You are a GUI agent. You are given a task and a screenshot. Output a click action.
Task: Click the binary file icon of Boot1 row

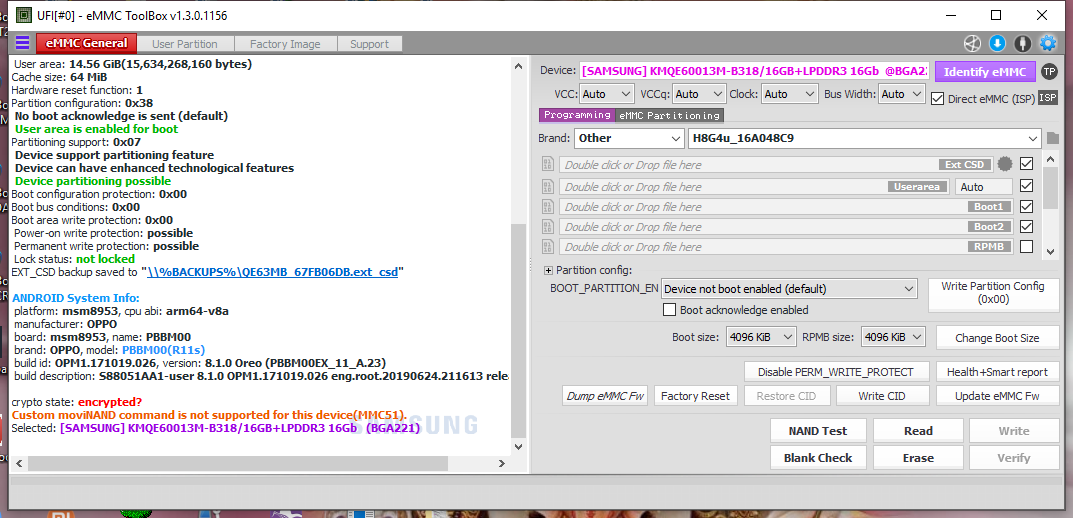[x=547, y=207]
